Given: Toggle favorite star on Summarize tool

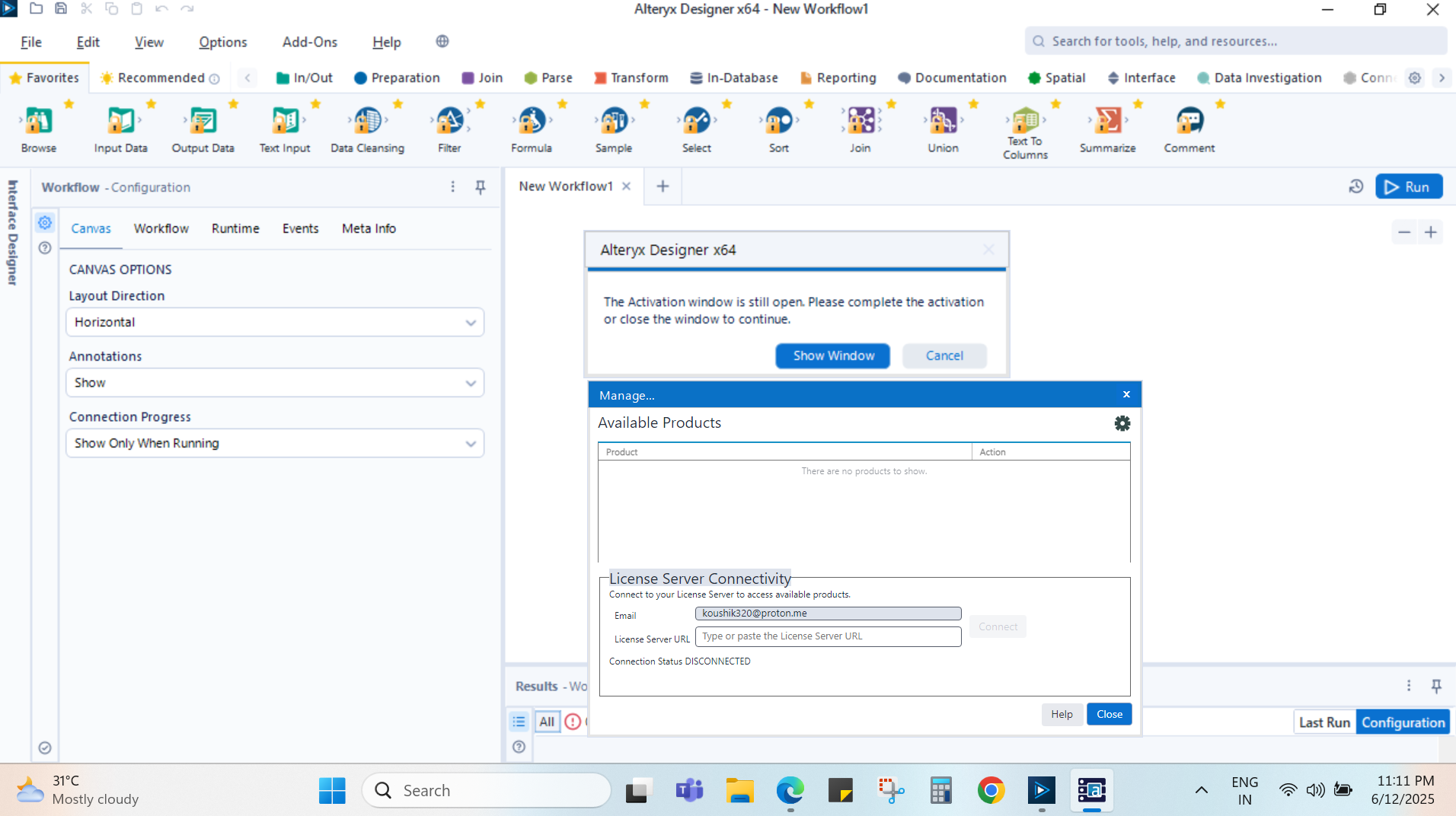Looking at the screenshot, I should 1138,104.
